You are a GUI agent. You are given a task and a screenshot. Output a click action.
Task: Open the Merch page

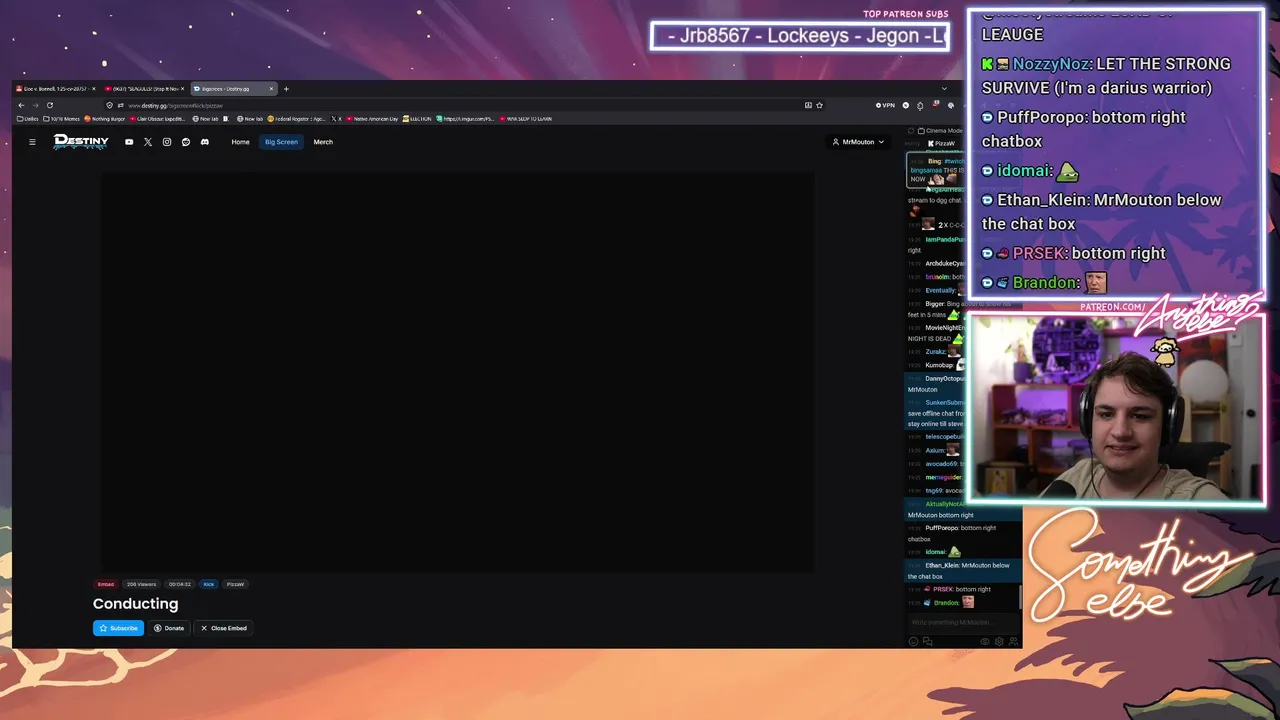point(323,142)
